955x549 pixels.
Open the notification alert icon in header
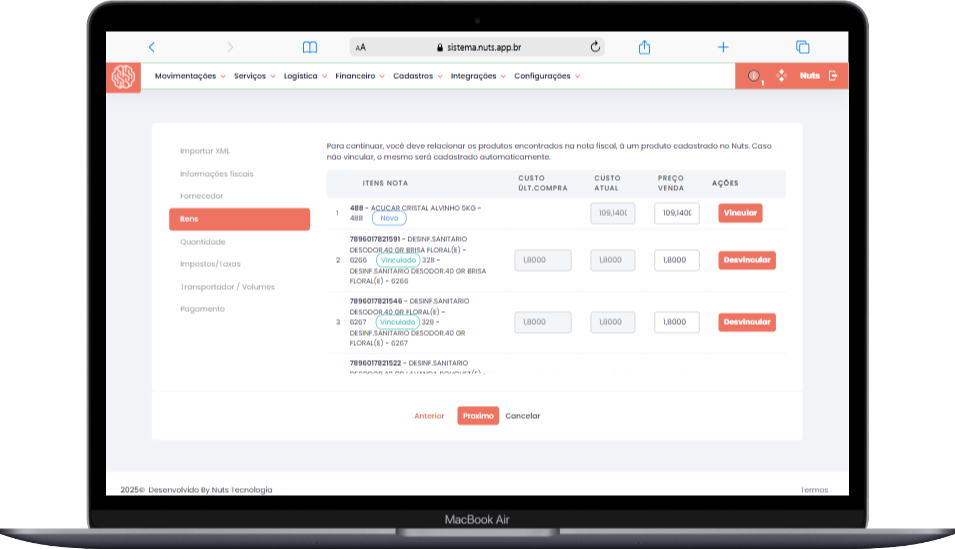pos(754,76)
